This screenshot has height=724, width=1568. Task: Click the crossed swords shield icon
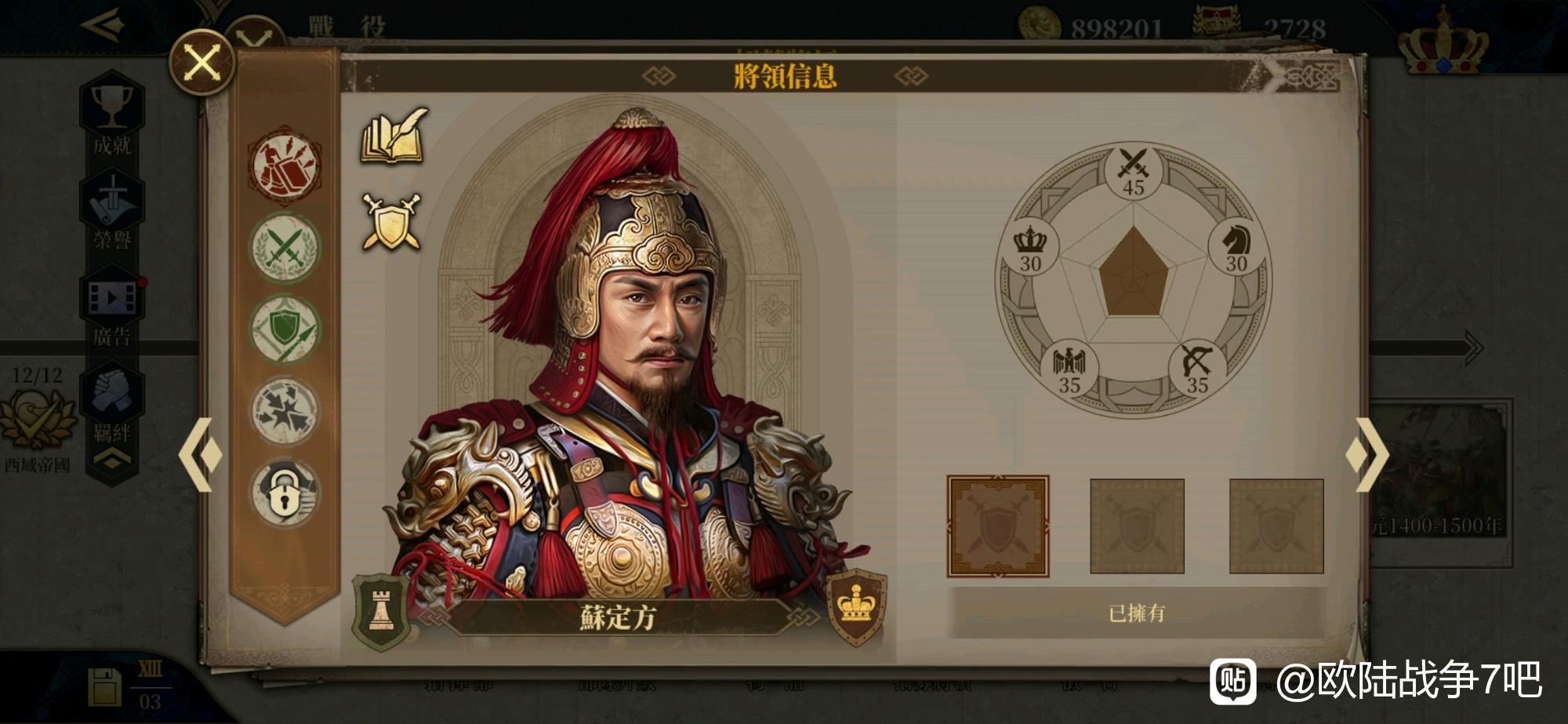(x=391, y=222)
